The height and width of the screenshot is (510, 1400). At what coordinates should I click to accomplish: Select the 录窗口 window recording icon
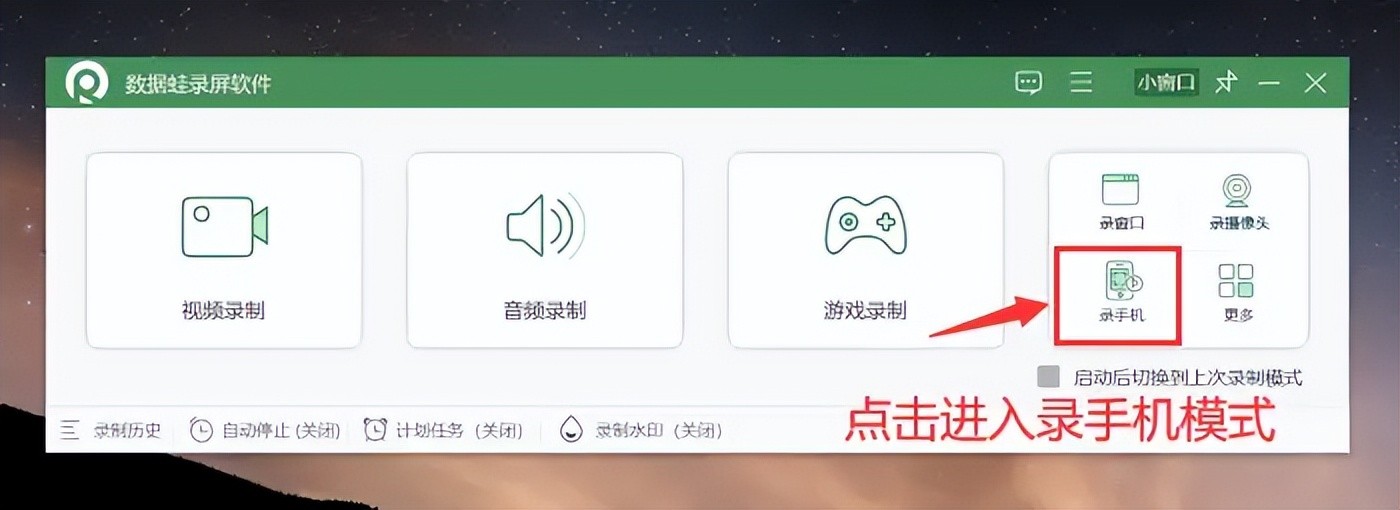1121,201
